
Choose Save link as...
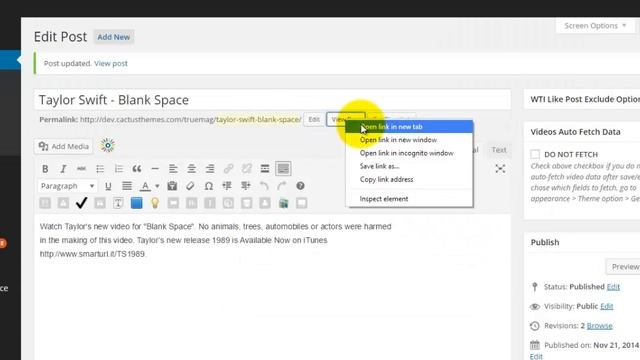pyautogui.click(x=409, y=166)
